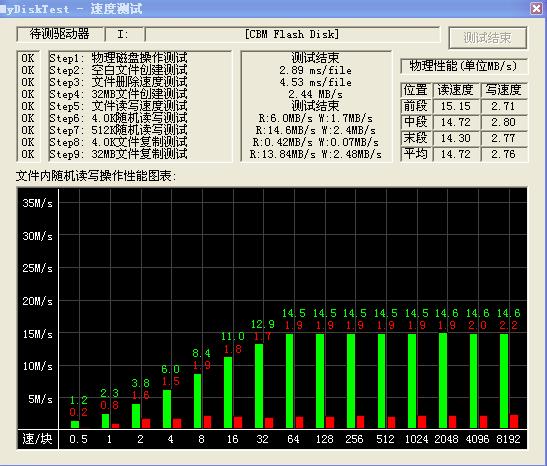Click the 5M/s axis label
This screenshot has width=547, height=466.
pyautogui.click(x=40, y=399)
